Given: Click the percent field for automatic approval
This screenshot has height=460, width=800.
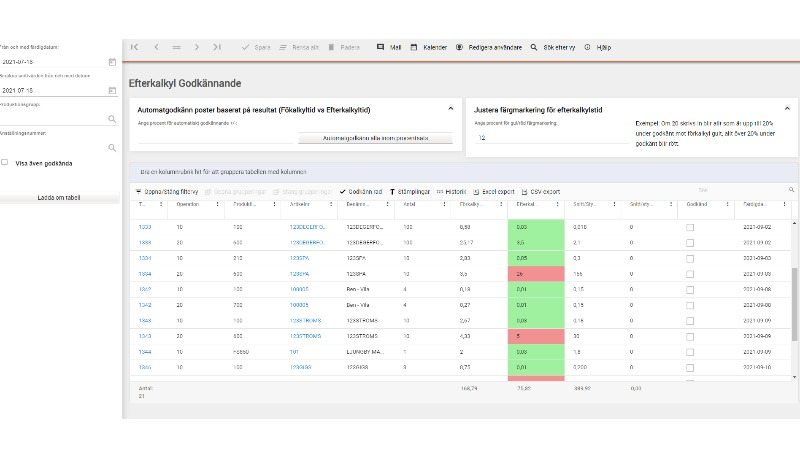Looking at the screenshot, I should [216, 138].
